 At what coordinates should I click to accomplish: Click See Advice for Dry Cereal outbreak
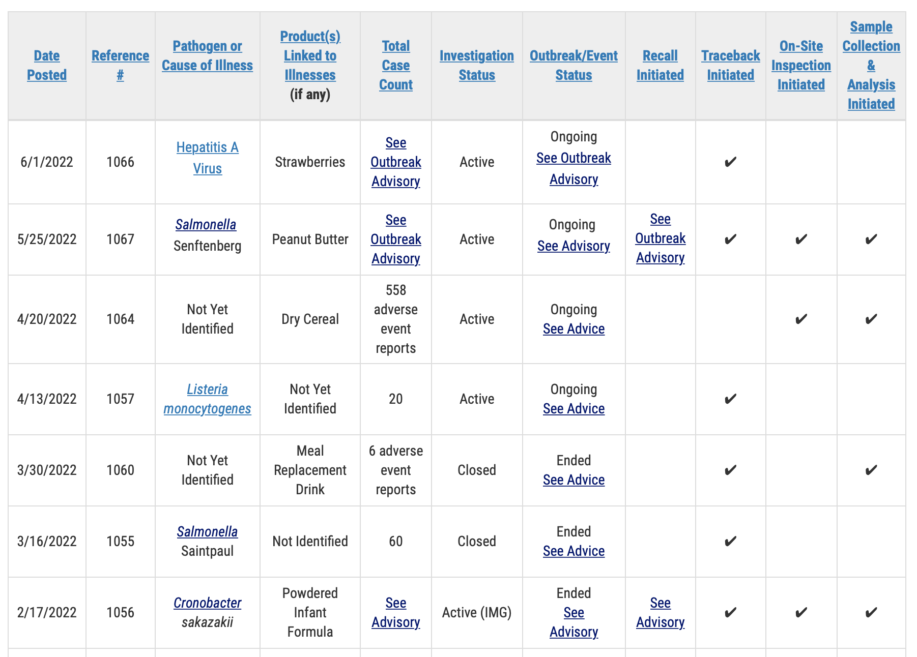(573, 329)
